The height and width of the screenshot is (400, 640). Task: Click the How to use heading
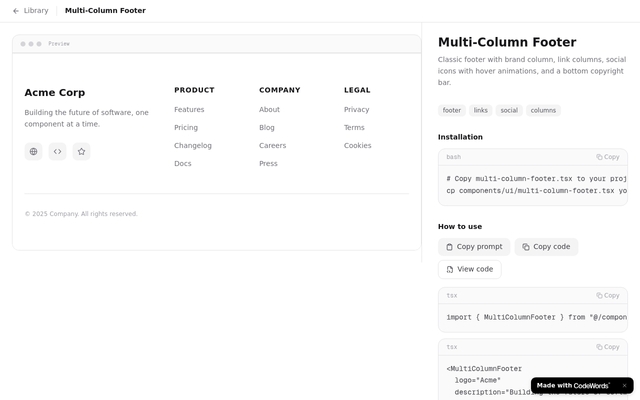coord(460,227)
